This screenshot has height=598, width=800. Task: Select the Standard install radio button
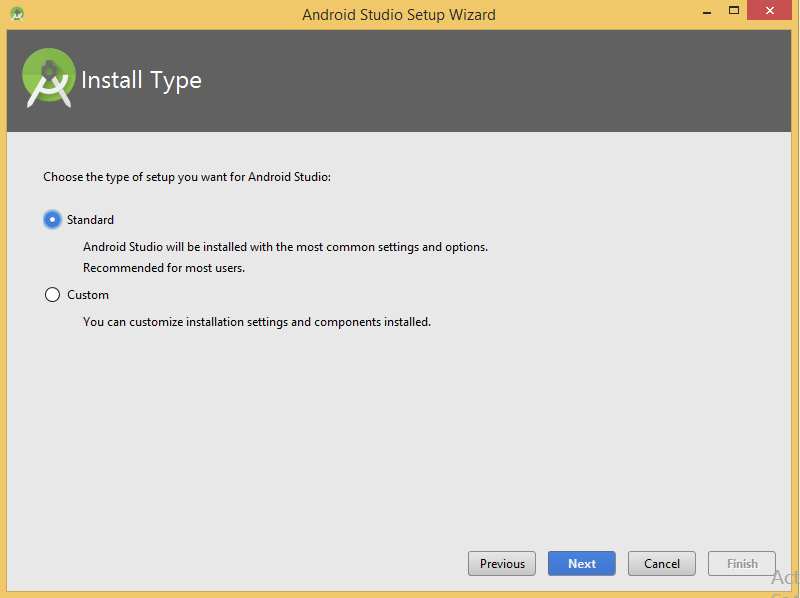coord(52,220)
